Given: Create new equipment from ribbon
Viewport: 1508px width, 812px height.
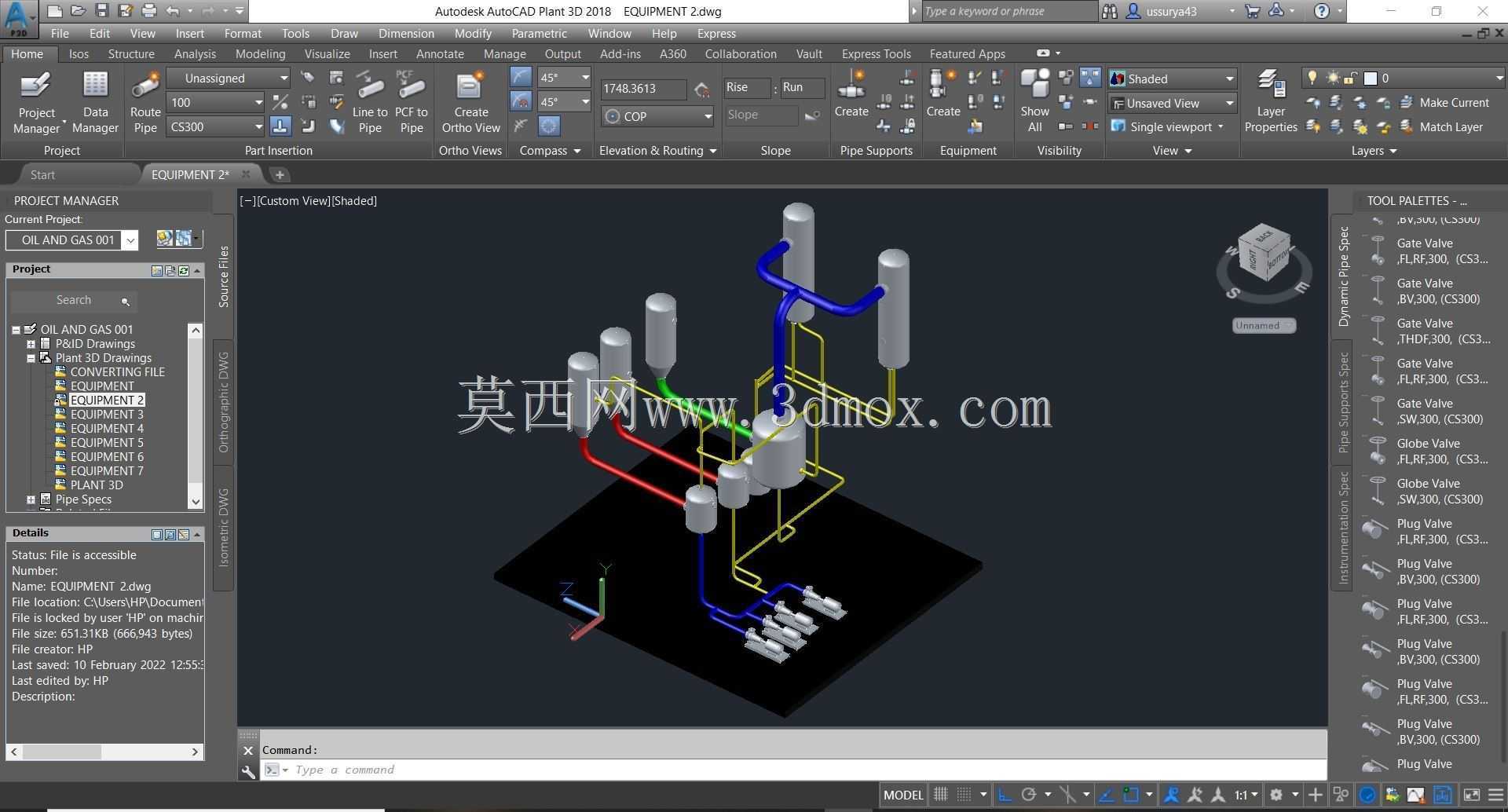Looking at the screenshot, I should (942, 94).
